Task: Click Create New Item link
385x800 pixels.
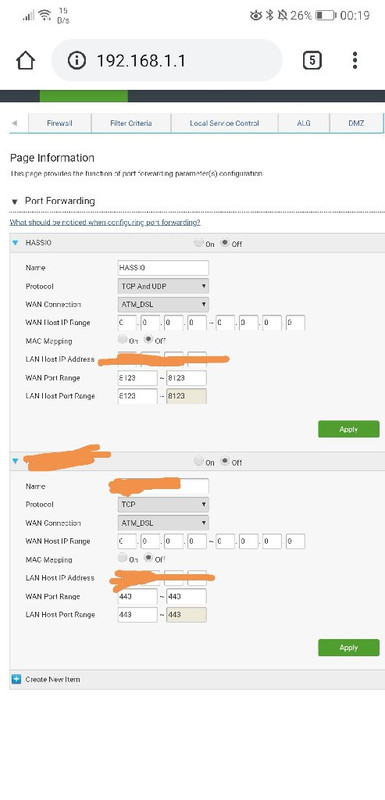Action: click(53, 680)
